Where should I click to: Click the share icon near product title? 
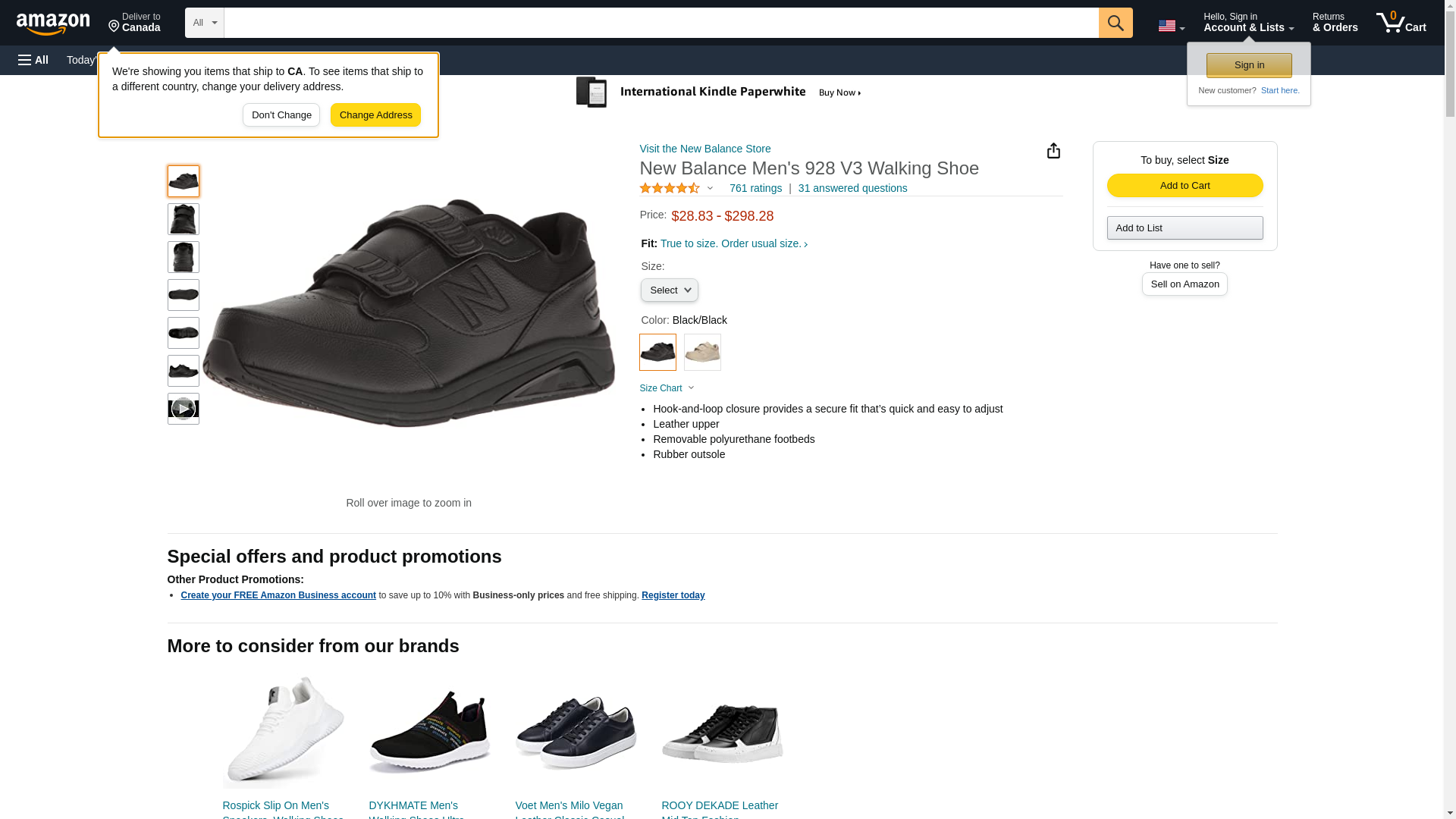[x=1053, y=151]
